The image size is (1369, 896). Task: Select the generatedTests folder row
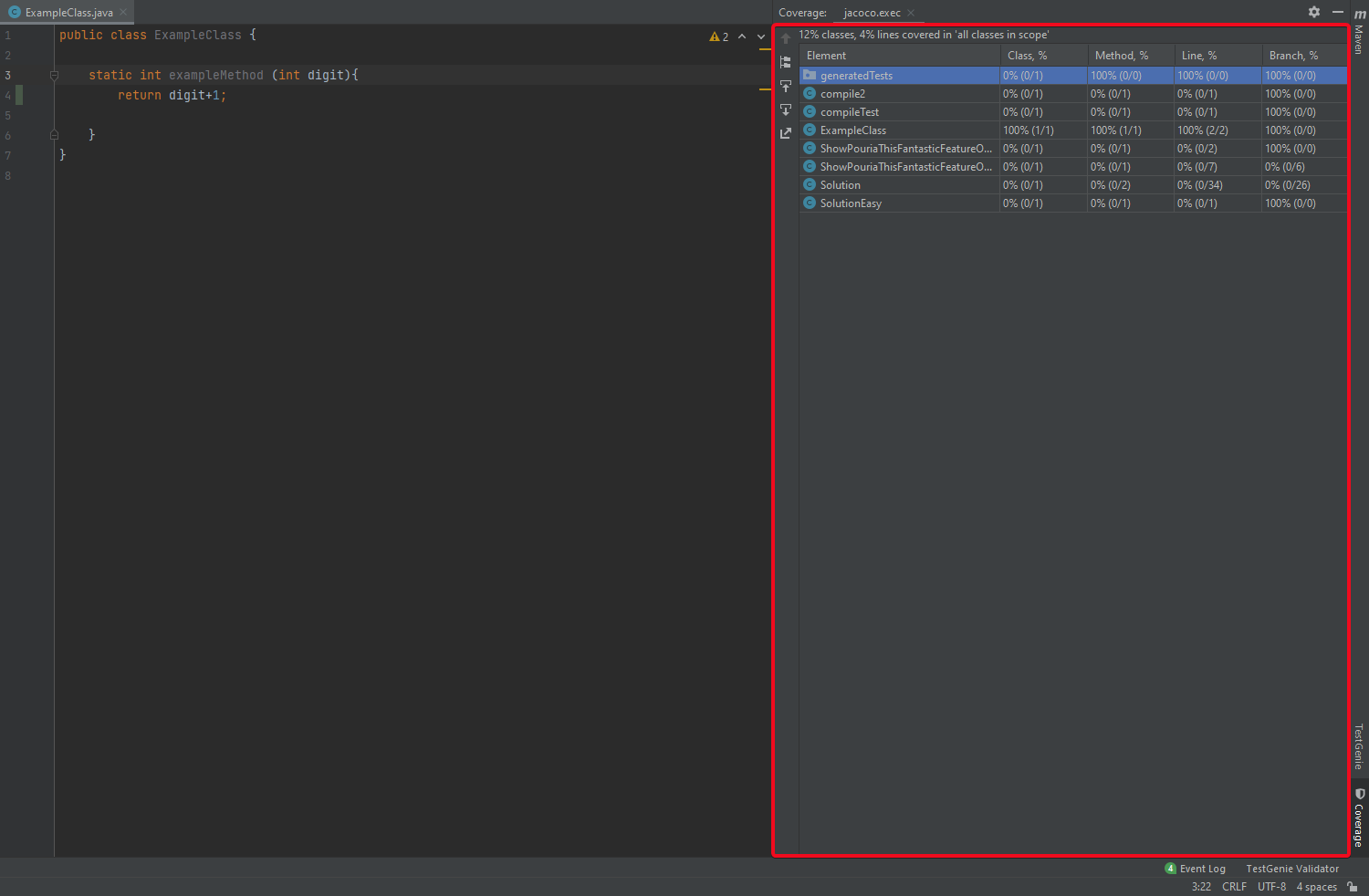1073,76
